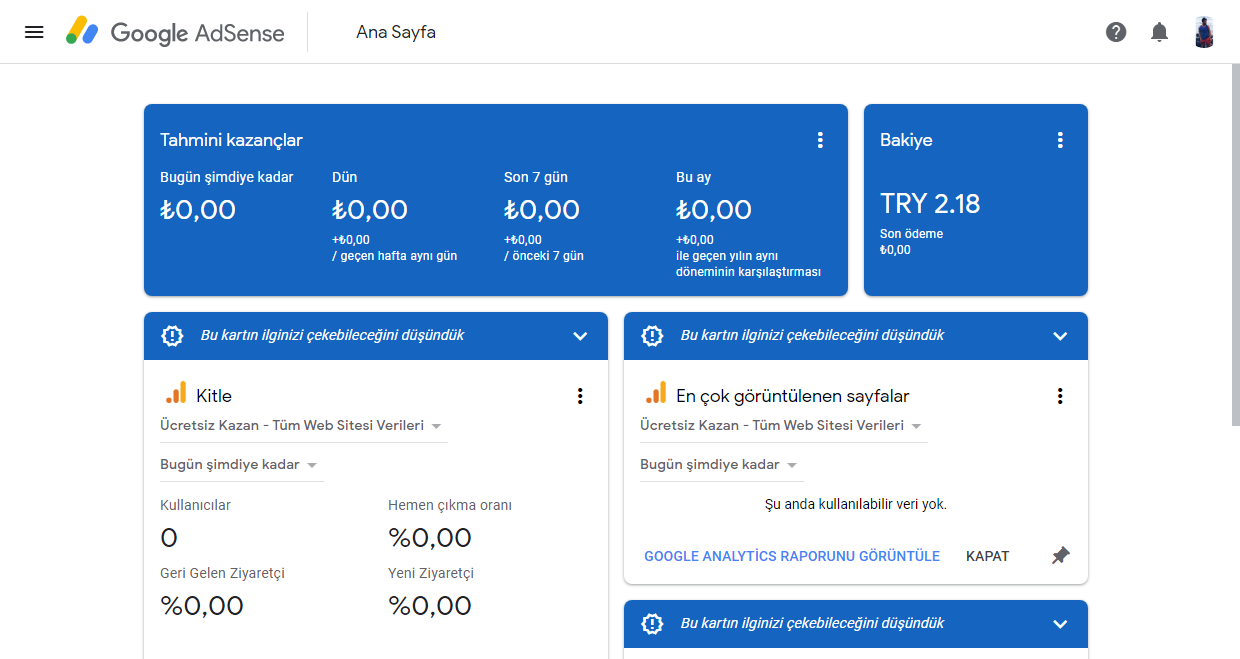Click the Geri Gelen Ziyaretçi label
1240x659 pixels.
[222, 573]
